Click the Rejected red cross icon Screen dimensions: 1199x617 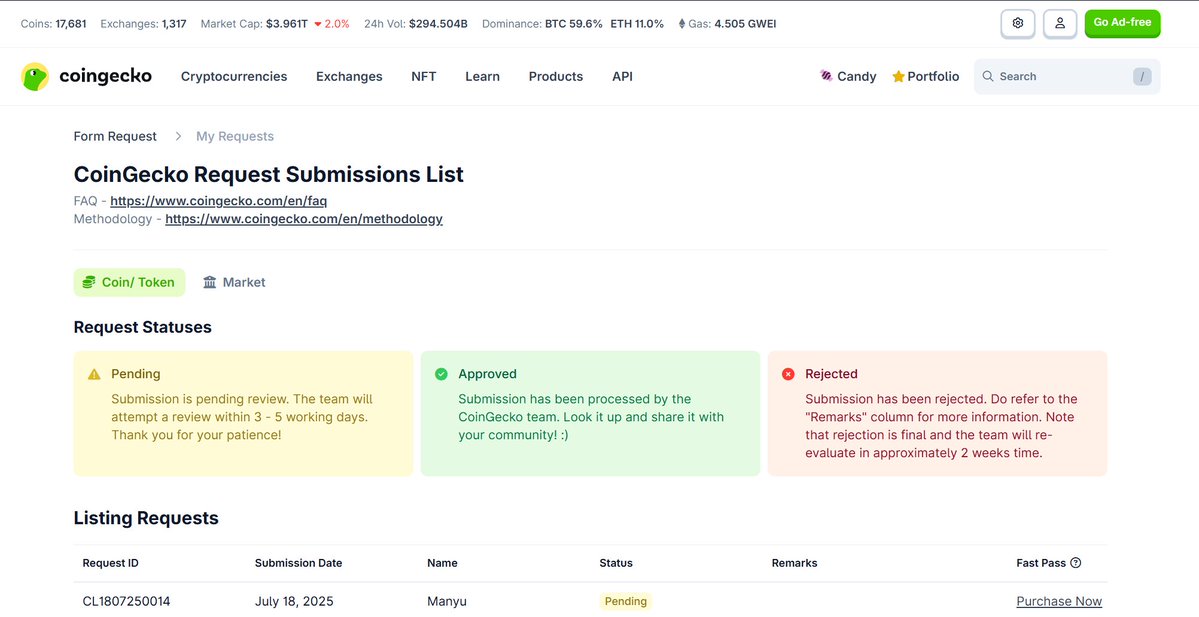[x=788, y=374]
